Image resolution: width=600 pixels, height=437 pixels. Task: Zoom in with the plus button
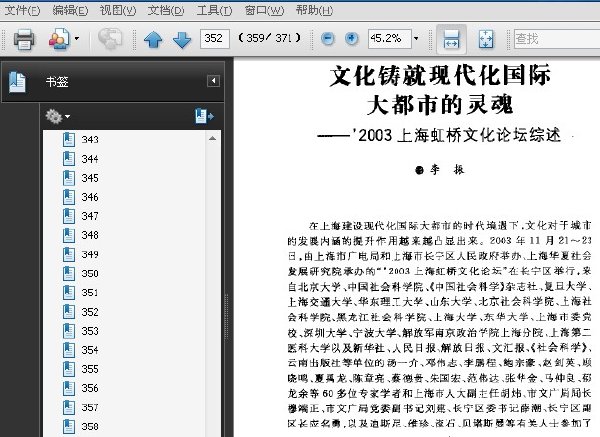[x=351, y=39]
